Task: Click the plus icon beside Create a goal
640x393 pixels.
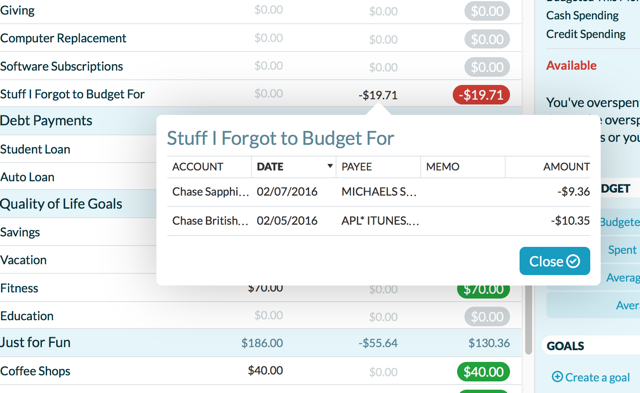Action: click(x=557, y=377)
